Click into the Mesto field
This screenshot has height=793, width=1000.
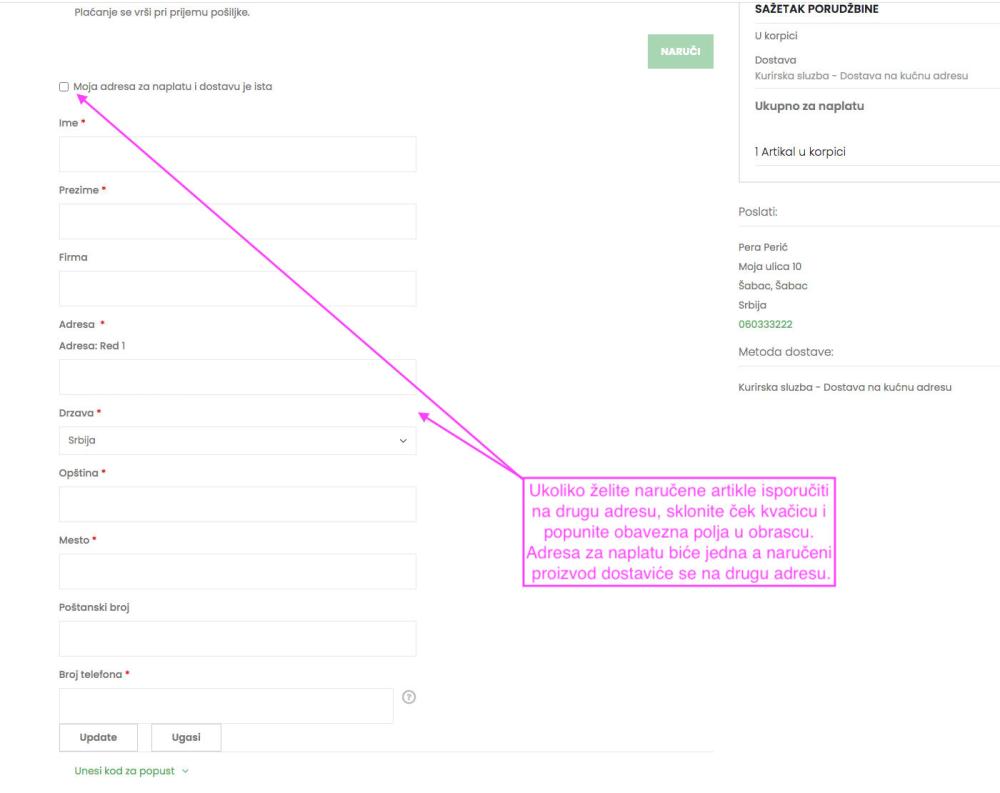(x=237, y=571)
